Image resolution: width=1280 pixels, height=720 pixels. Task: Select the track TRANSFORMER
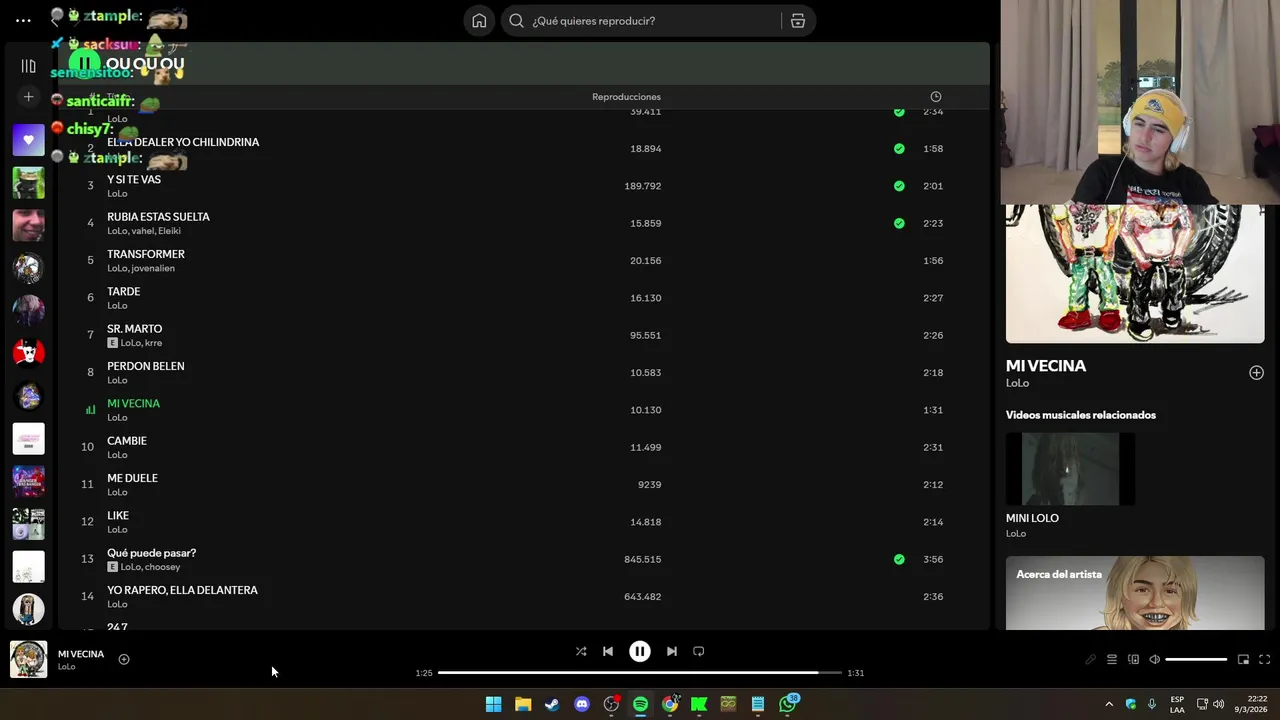point(146,254)
